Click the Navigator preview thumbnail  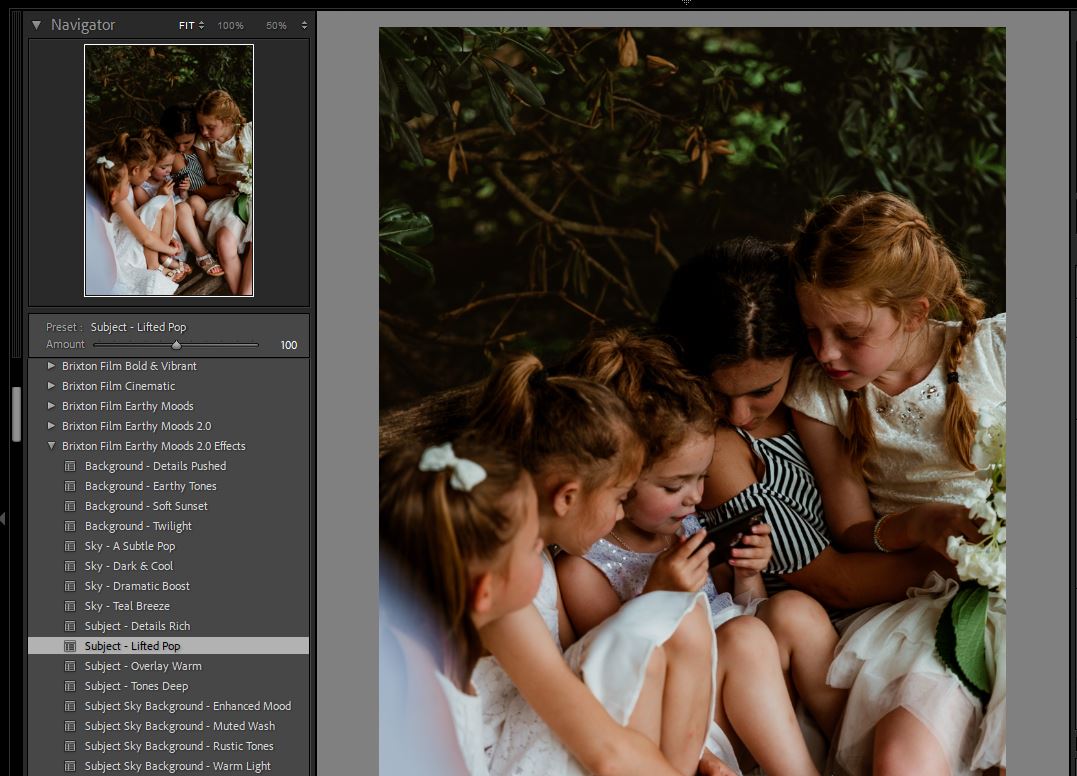pyautogui.click(x=169, y=170)
